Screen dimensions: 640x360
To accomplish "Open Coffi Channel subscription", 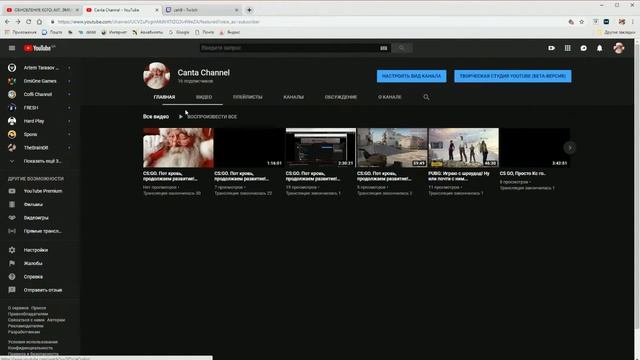I will point(39,94).
